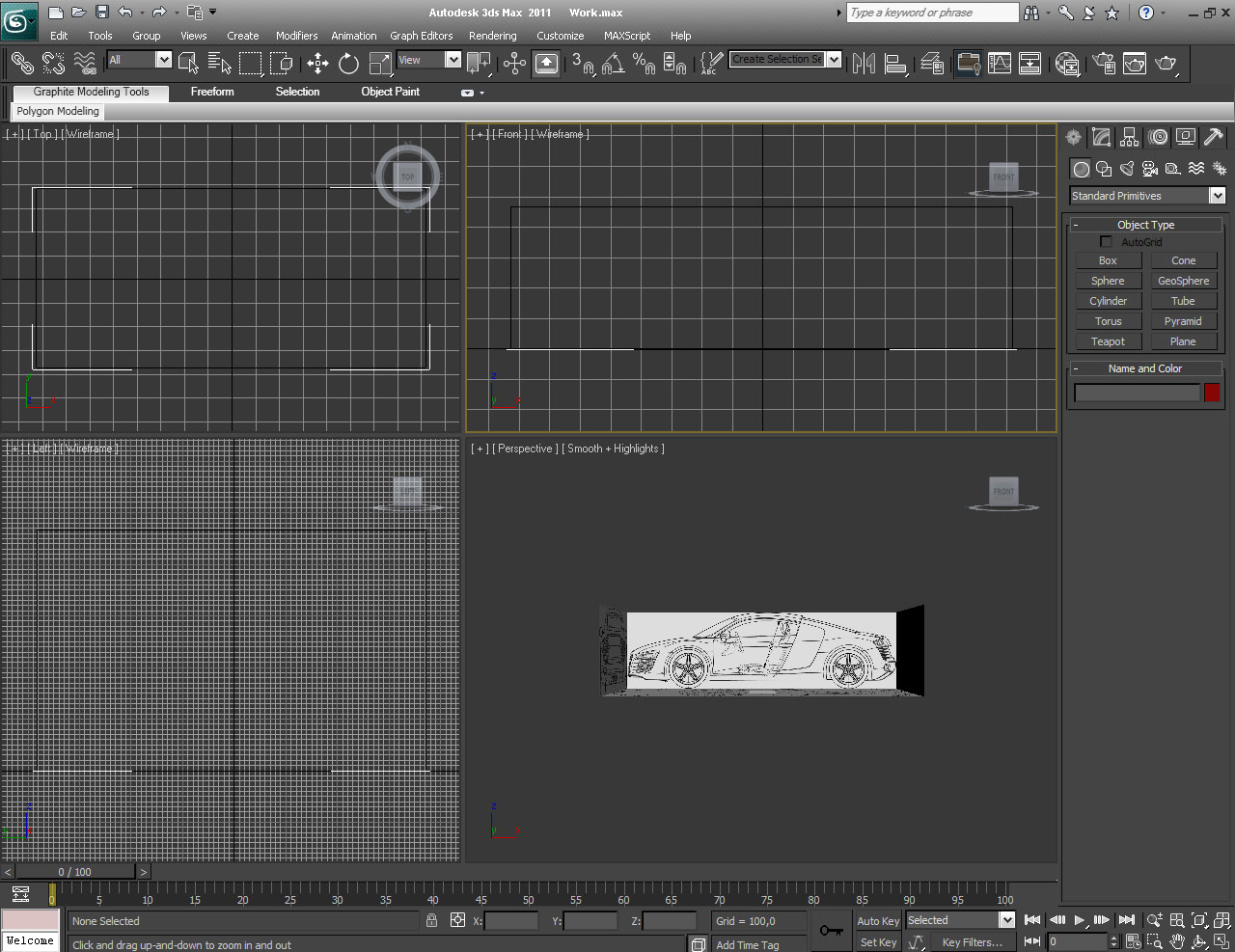Image resolution: width=1235 pixels, height=952 pixels.
Task: Activate the Select Object tool
Action: click(x=189, y=64)
